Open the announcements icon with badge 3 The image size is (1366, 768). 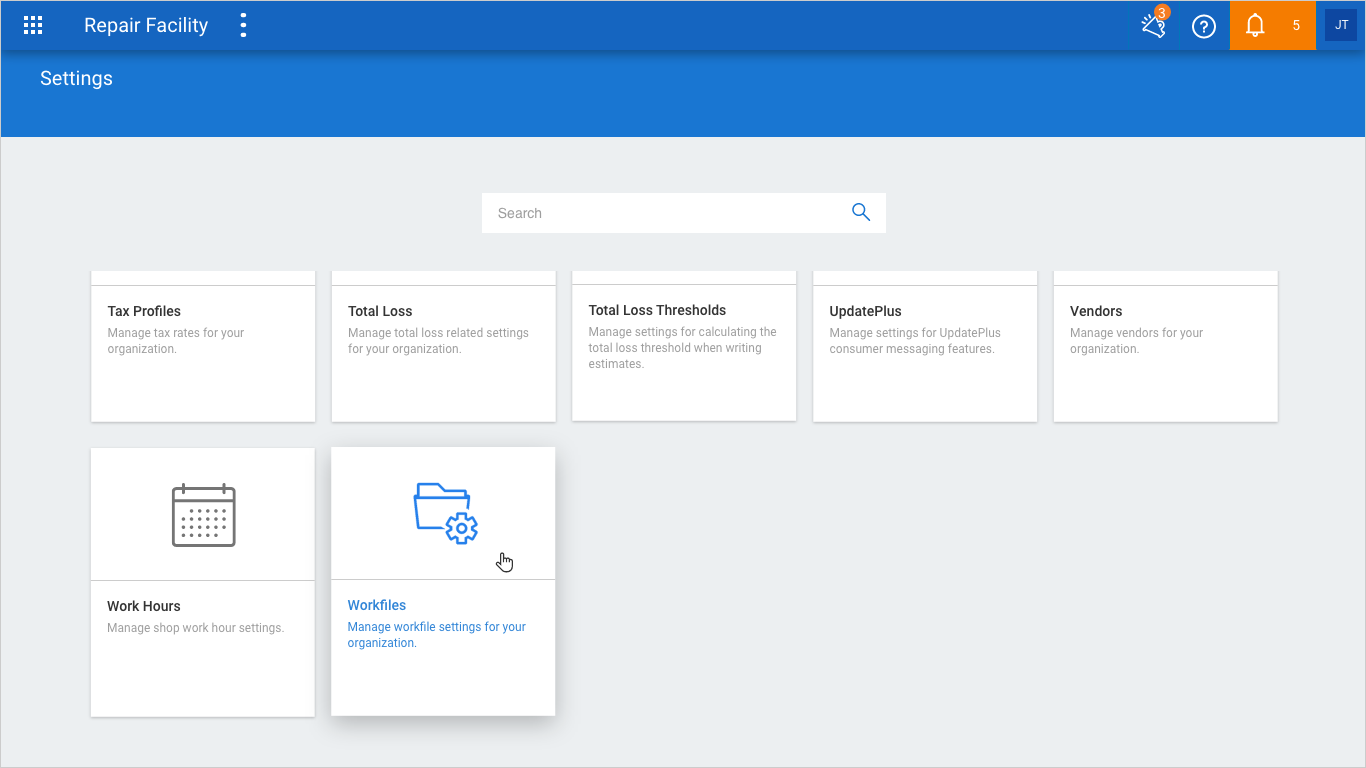coord(1155,25)
